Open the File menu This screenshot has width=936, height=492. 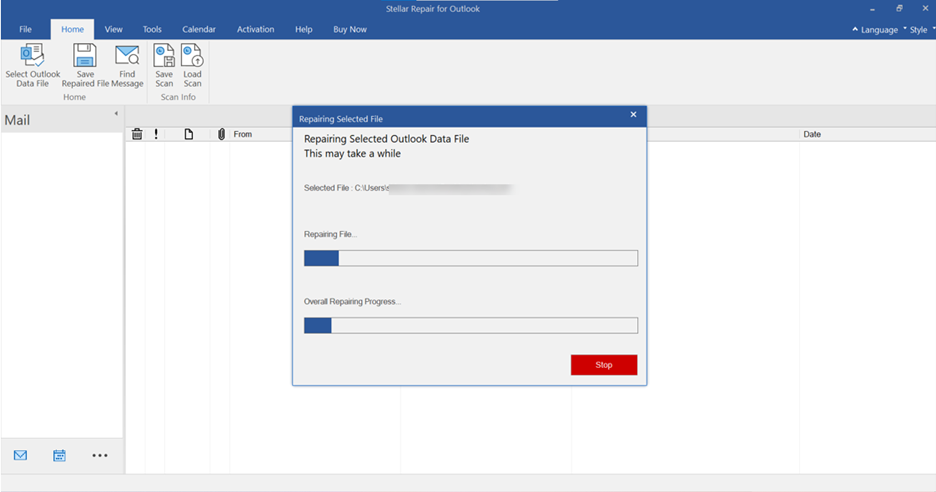point(25,29)
